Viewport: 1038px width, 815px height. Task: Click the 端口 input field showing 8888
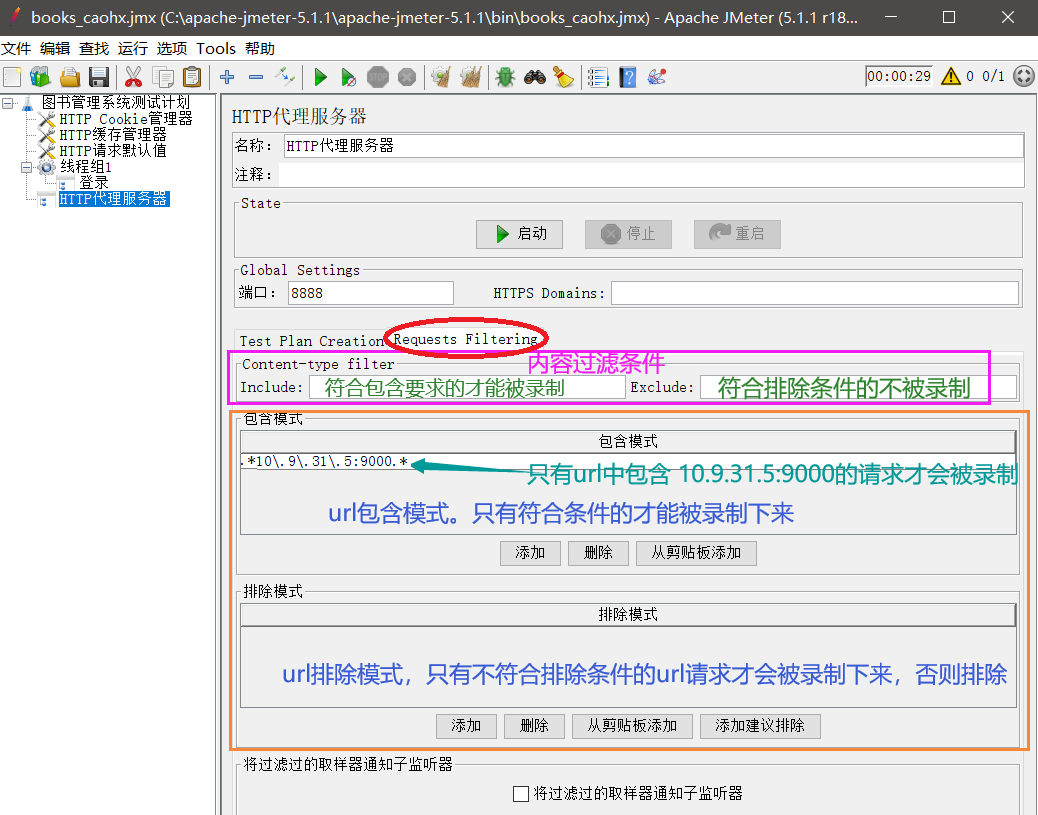tap(370, 292)
